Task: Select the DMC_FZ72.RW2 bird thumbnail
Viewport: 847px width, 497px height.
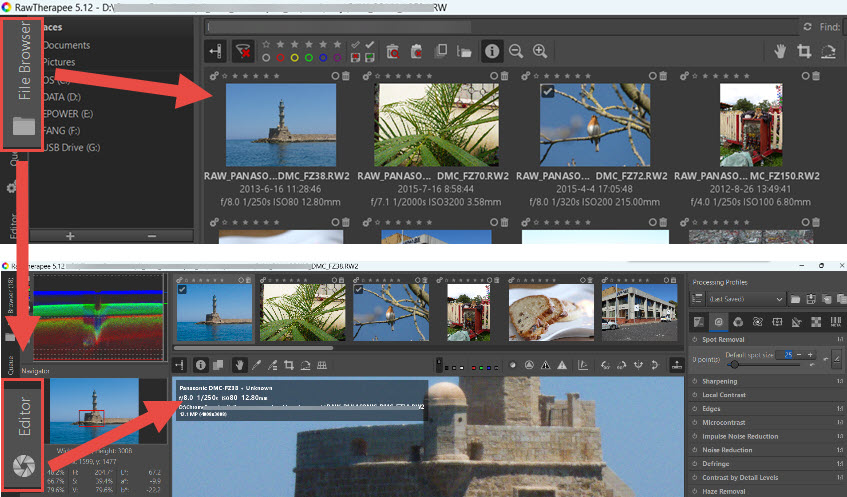Action: [595, 124]
